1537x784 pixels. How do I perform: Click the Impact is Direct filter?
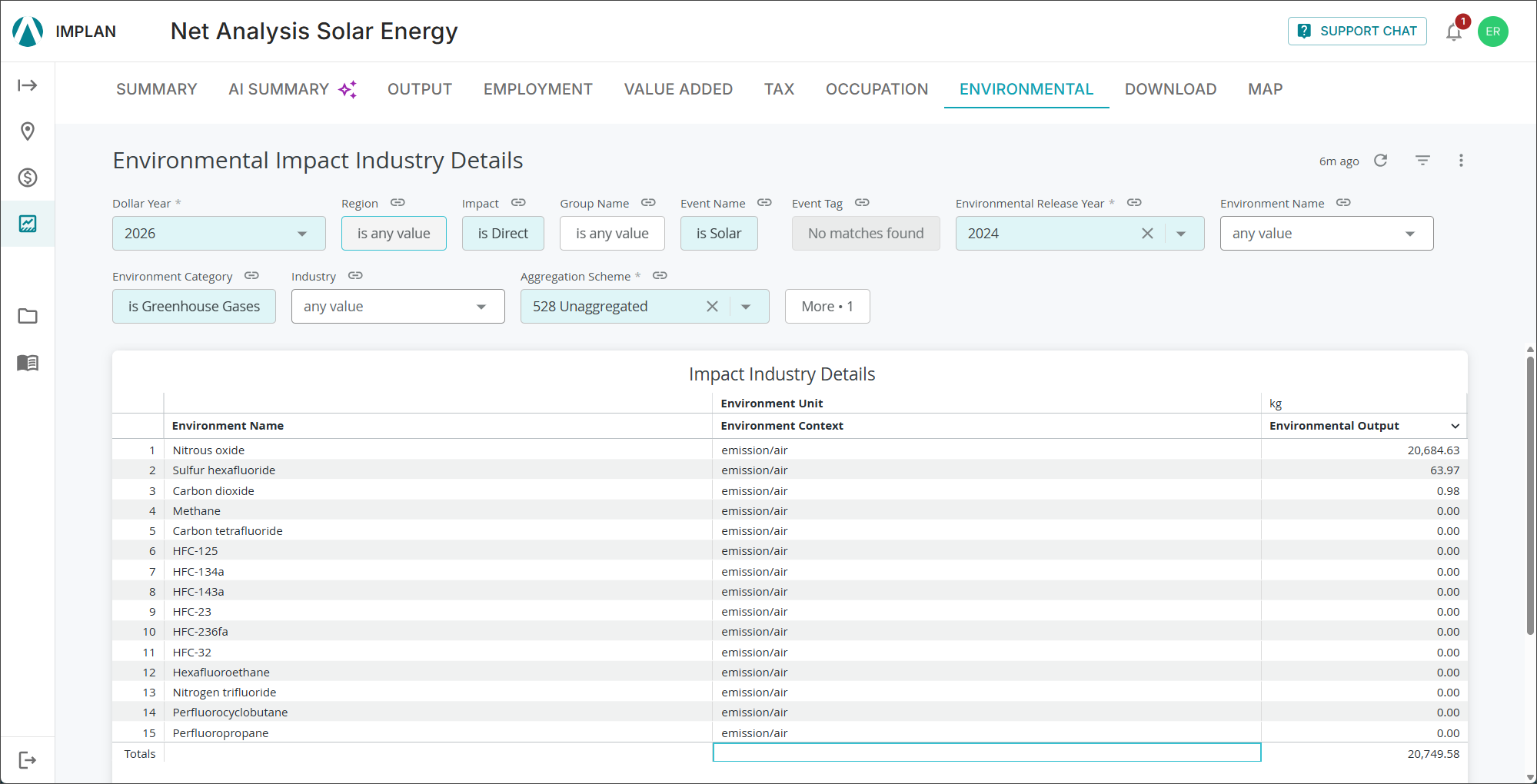[503, 233]
